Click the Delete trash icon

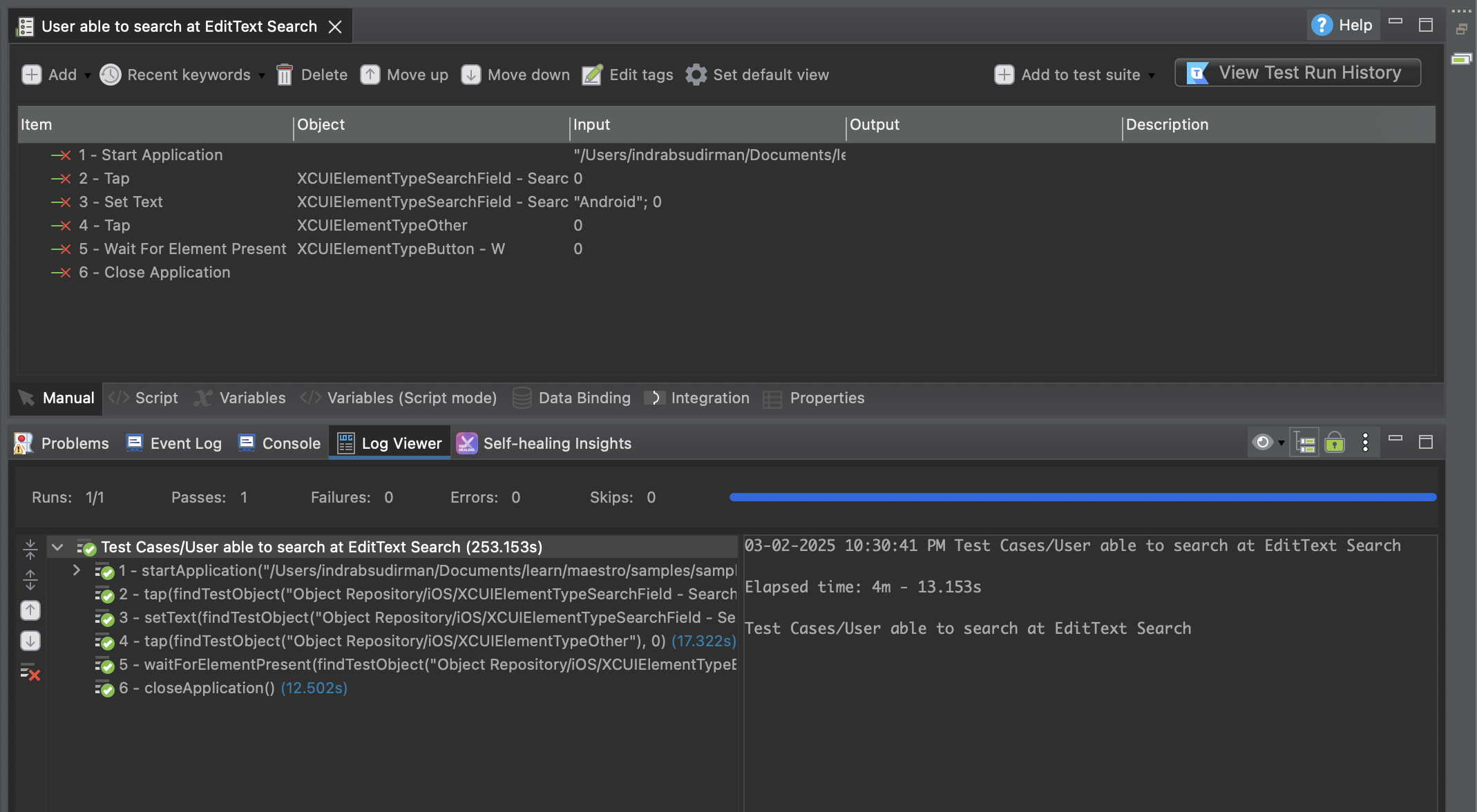tap(285, 75)
